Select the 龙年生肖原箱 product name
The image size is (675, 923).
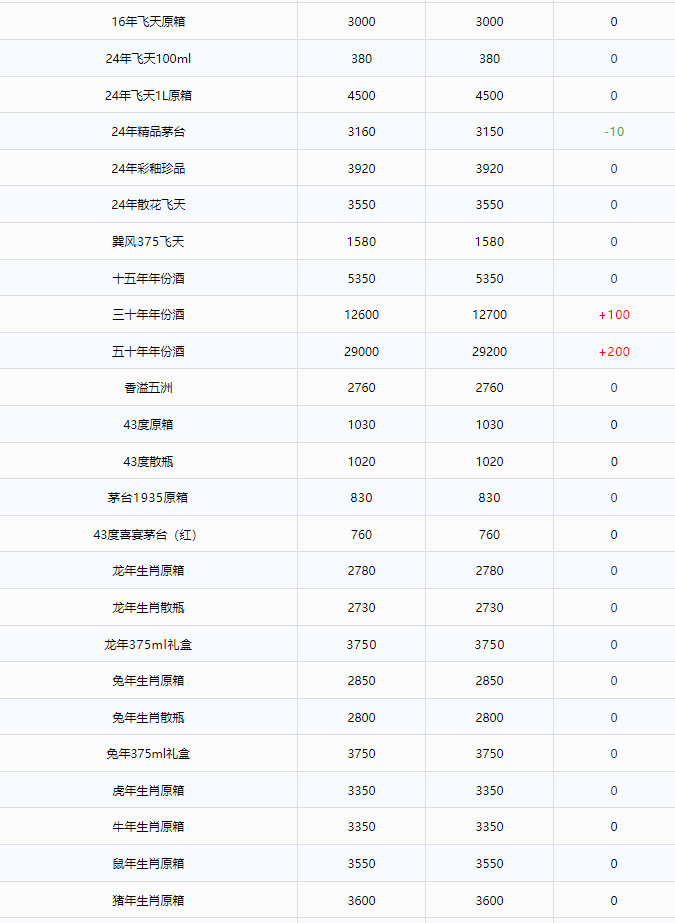pos(148,571)
